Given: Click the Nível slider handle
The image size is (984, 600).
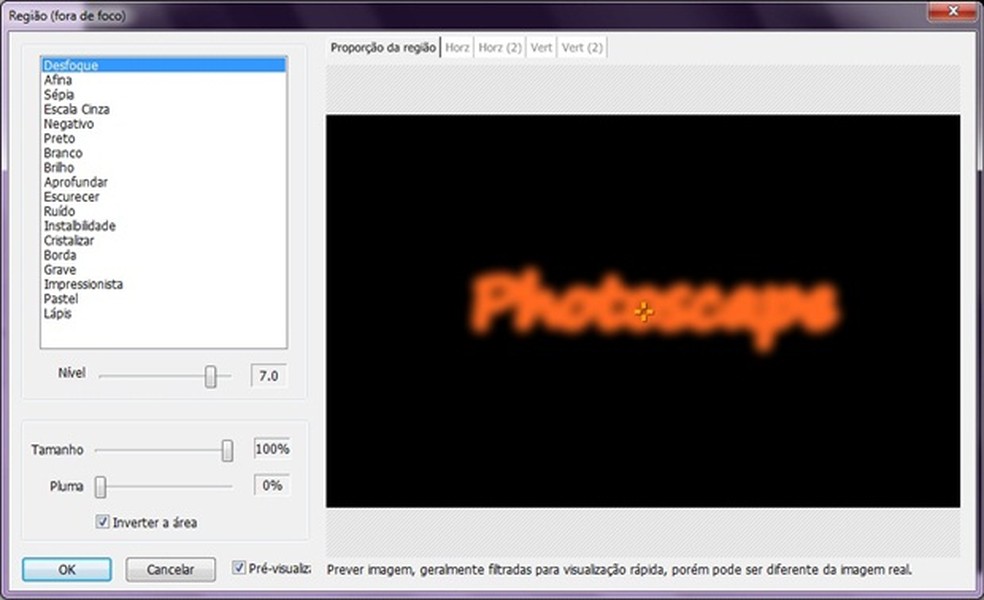Looking at the screenshot, I should click(x=211, y=377).
